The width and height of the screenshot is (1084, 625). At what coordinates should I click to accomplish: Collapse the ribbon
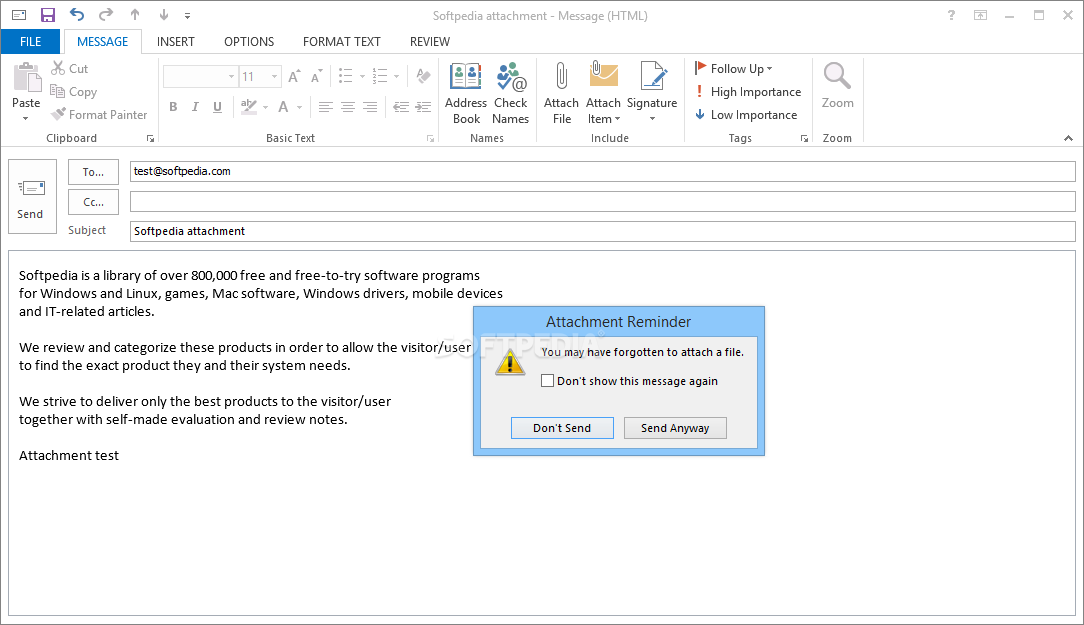1068,138
